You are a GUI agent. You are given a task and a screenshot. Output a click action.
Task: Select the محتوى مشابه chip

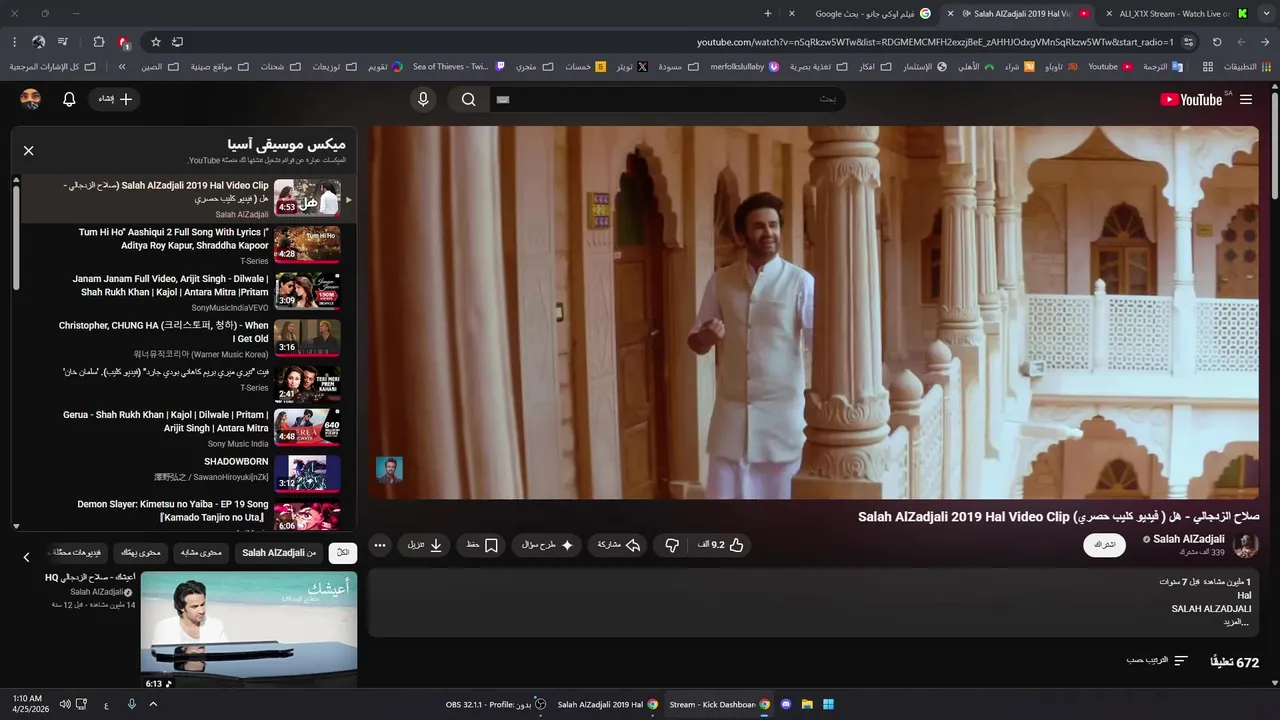[x=202, y=552]
